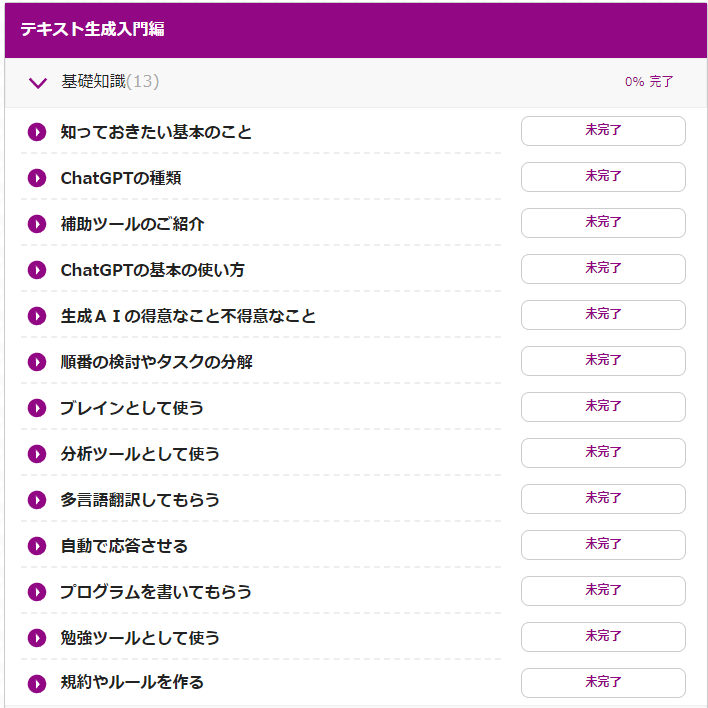Click play icon beside 多言語翻訳してもらう
The width and height of the screenshot is (708, 708).
tap(37, 500)
